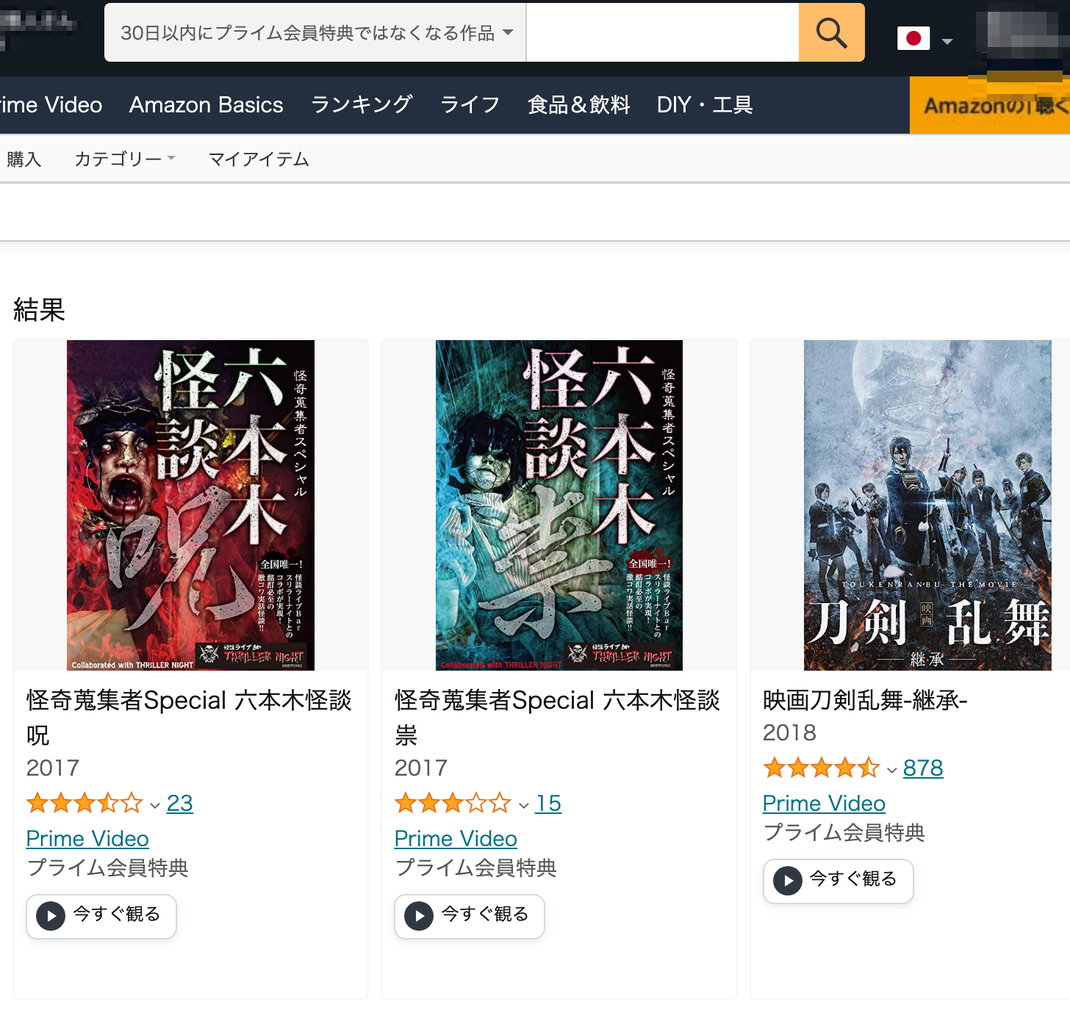
Task: Click the star rating with 15 reviews
Action: point(453,803)
